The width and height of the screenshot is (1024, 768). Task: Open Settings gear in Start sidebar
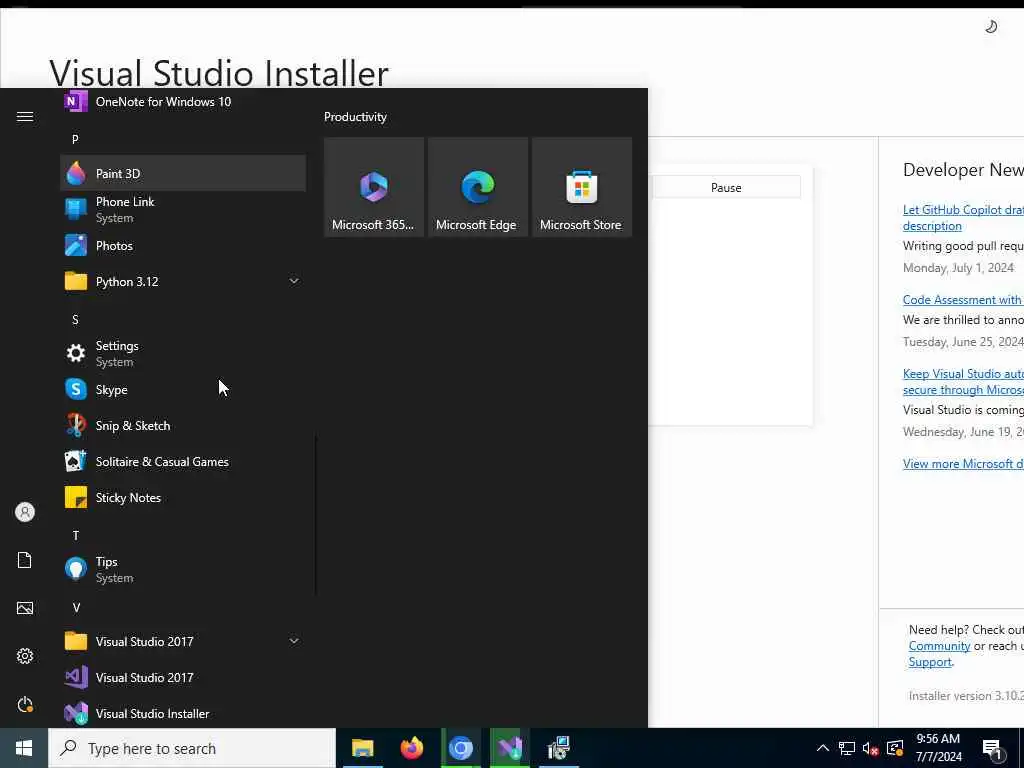(x=25, y=656)
